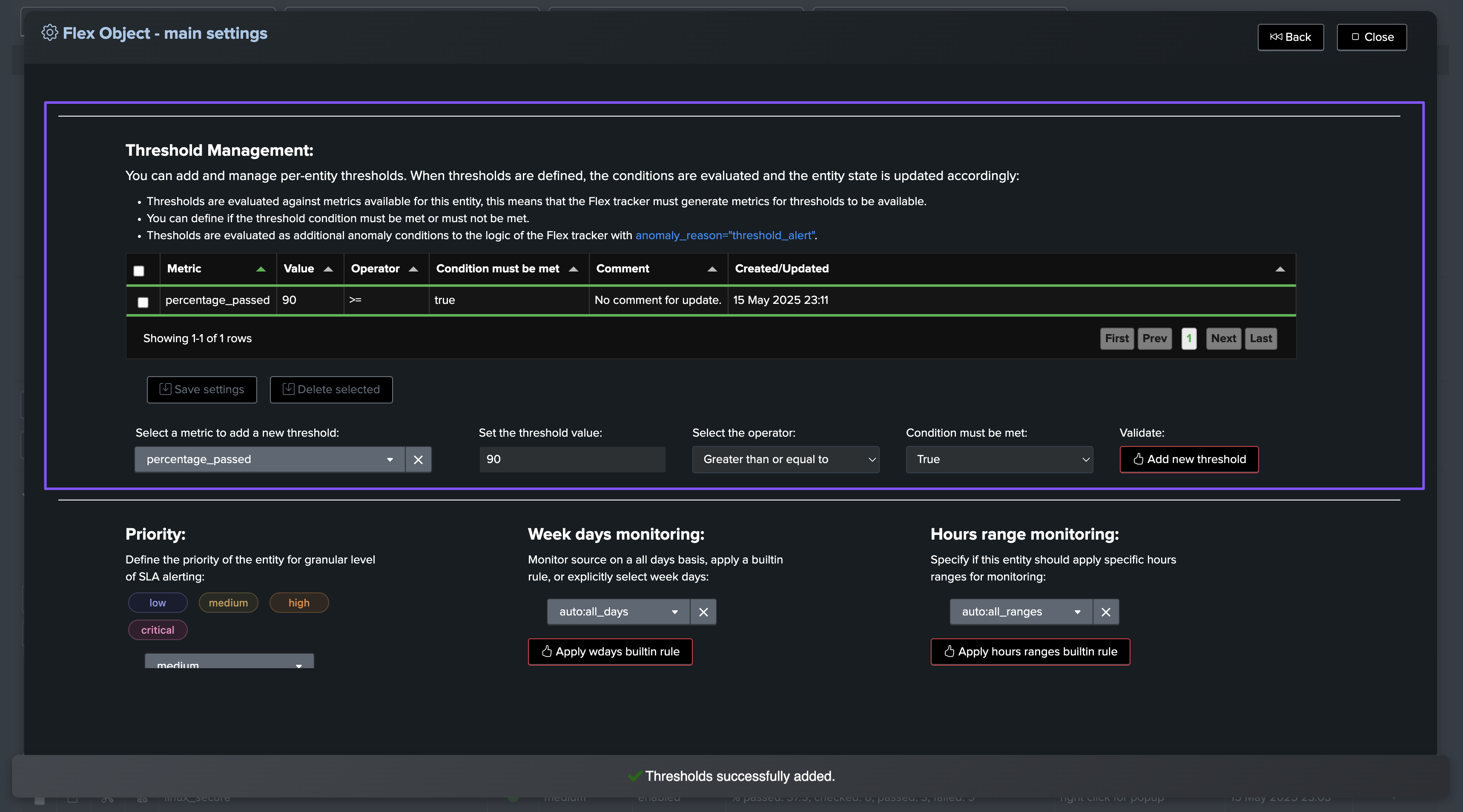This screenshot has width=1463, height=812.
Task: Select the critical priority pill
Action: pyautogui.click(x=158, y=630)
